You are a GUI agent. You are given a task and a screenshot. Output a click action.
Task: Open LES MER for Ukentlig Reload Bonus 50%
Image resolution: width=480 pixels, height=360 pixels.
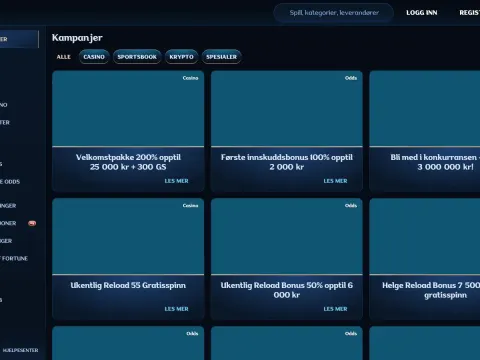tap(335, 309)
